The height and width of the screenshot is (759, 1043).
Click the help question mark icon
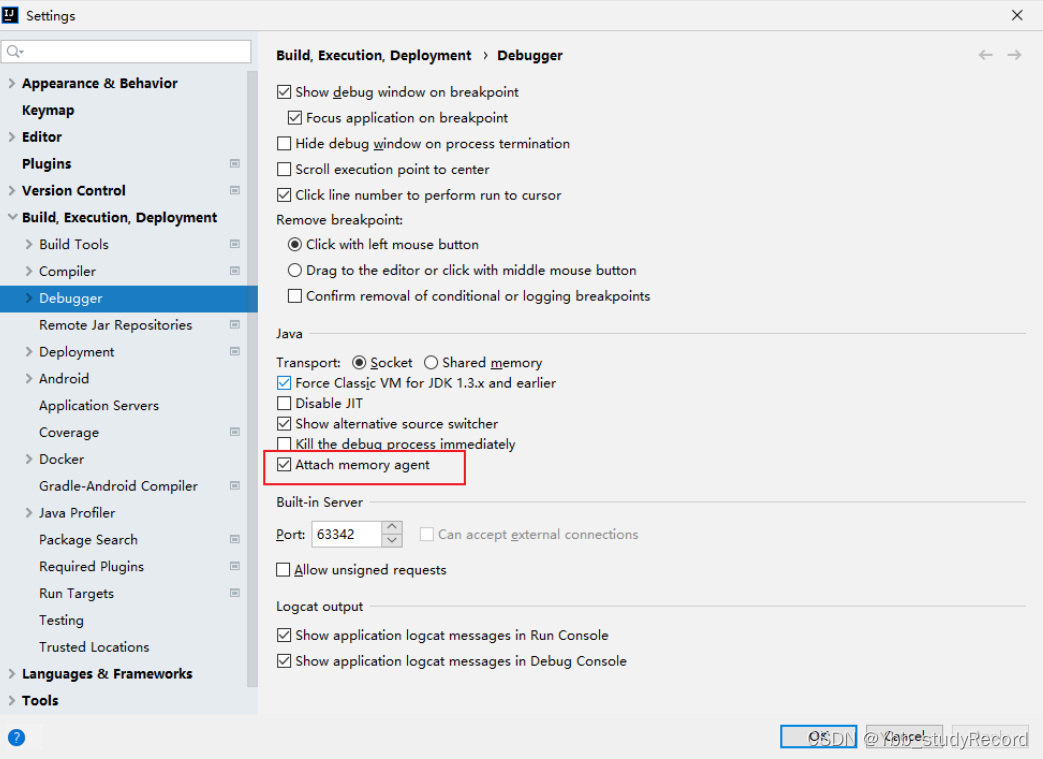tap(17, 737)
